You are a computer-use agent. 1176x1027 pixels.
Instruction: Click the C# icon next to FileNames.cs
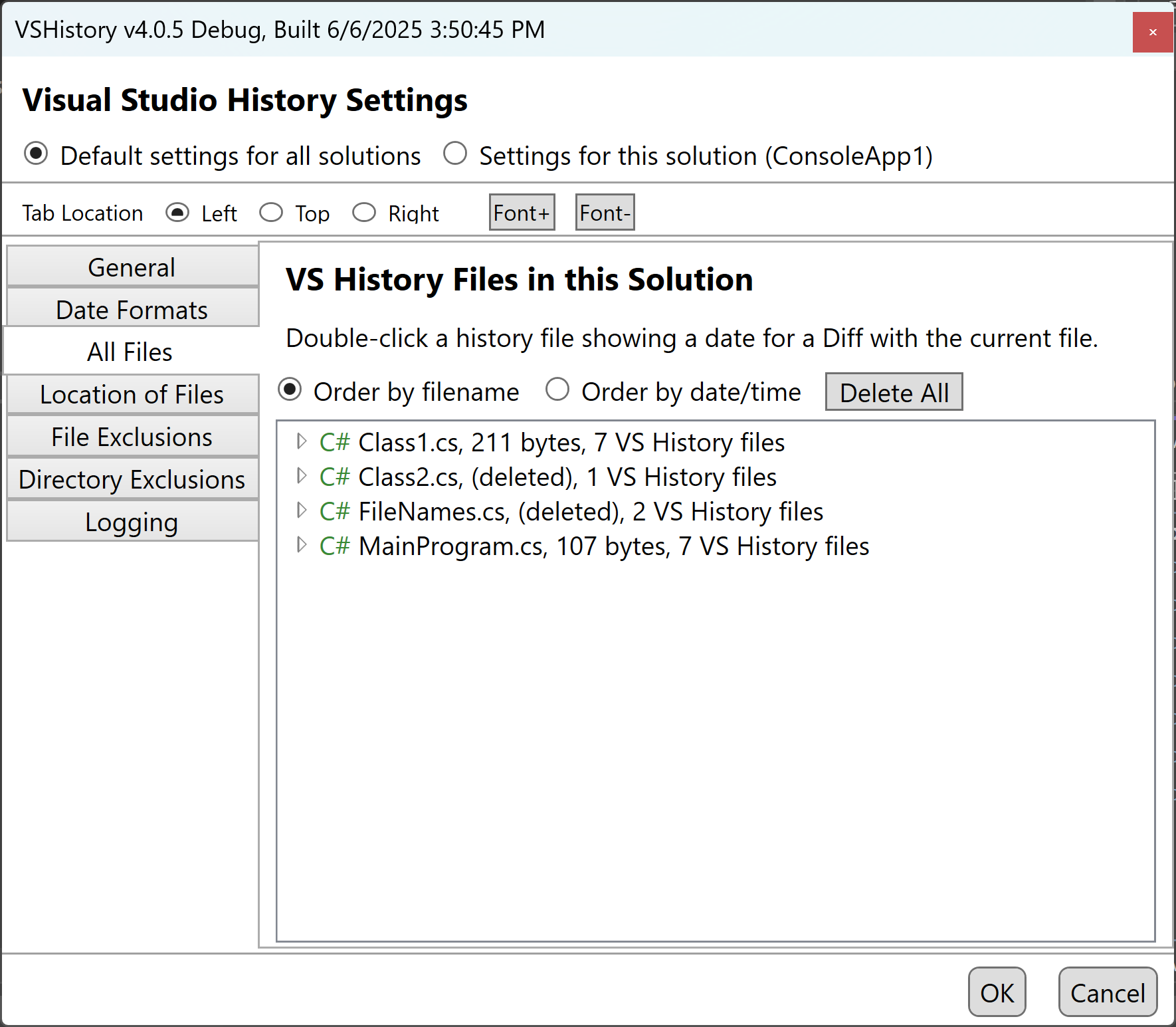[334, 511]
